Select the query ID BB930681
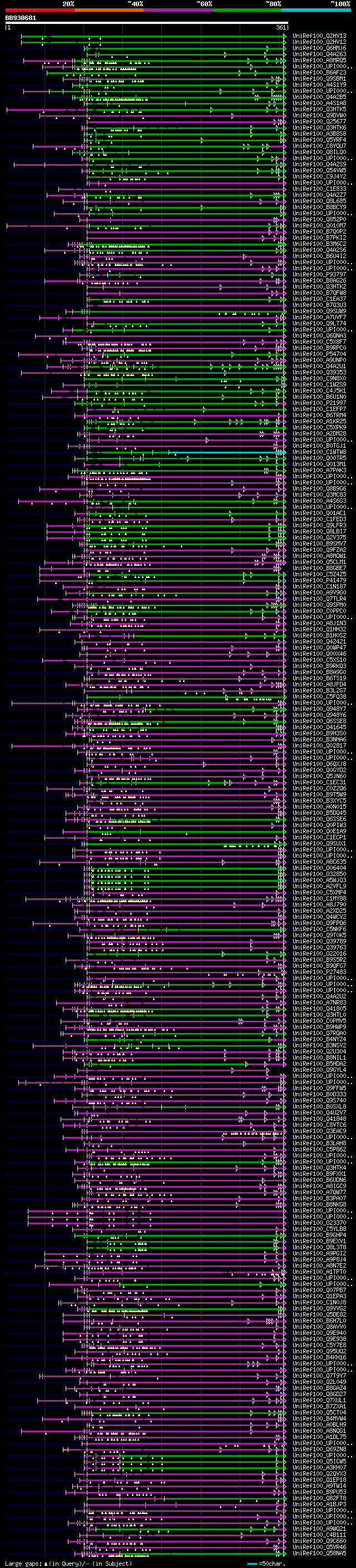 [21, 18]
